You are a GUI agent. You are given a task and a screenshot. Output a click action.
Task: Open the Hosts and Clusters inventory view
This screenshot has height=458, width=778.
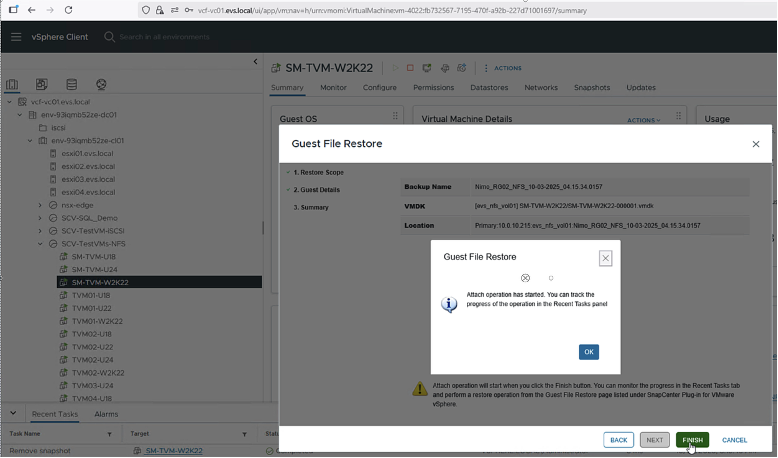click(12, 84)
